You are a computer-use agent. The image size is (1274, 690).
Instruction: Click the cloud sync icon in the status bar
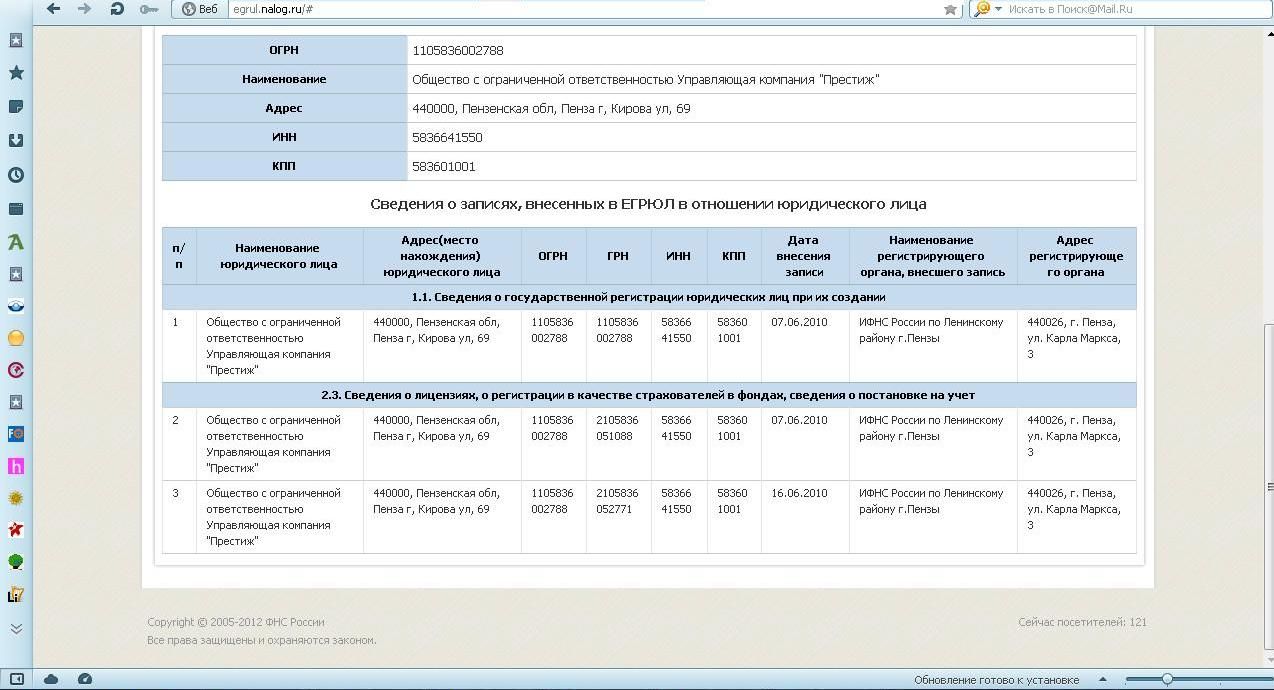[51, 679]
